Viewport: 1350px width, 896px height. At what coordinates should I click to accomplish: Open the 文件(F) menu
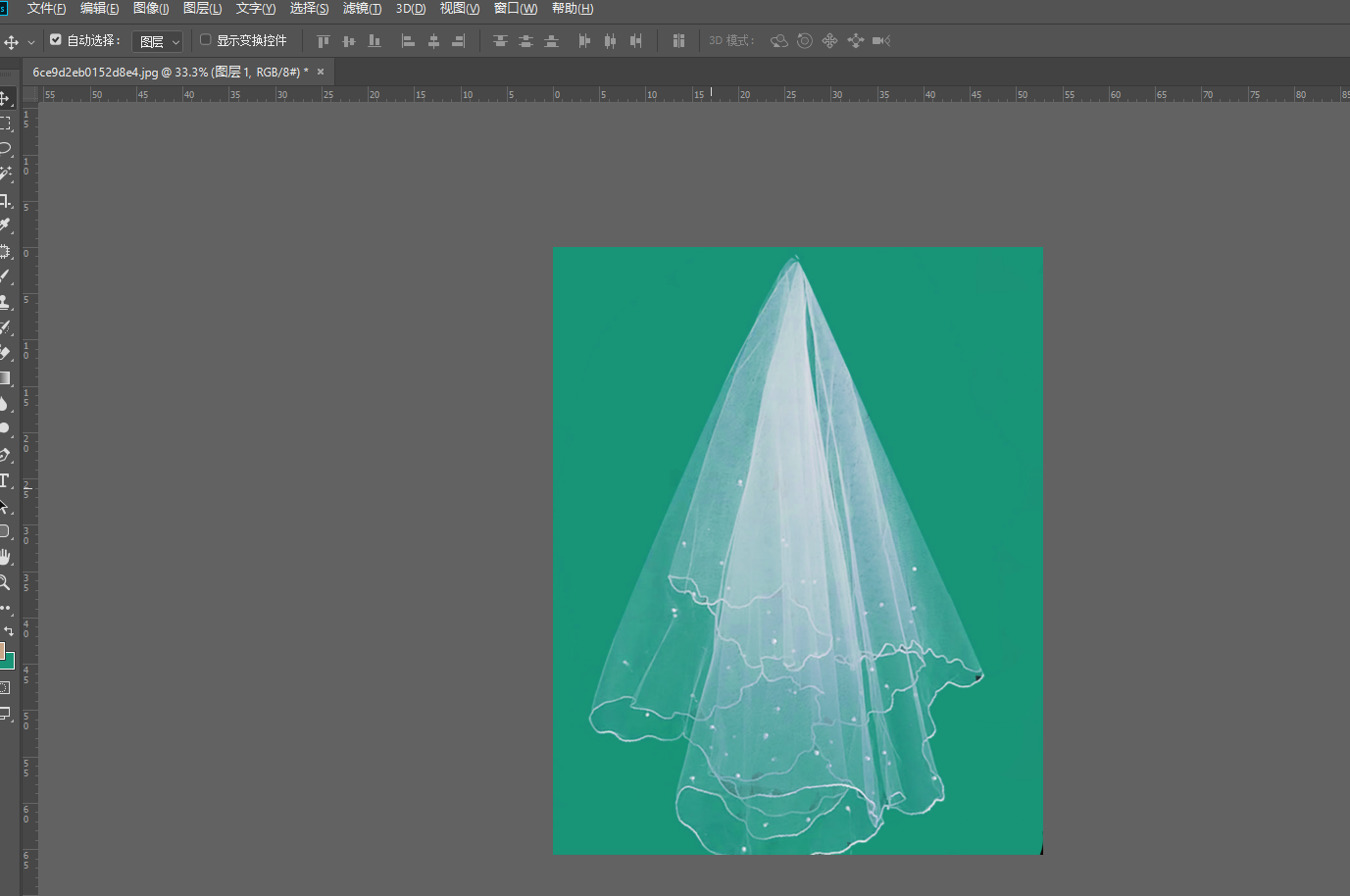pos(46,9)
